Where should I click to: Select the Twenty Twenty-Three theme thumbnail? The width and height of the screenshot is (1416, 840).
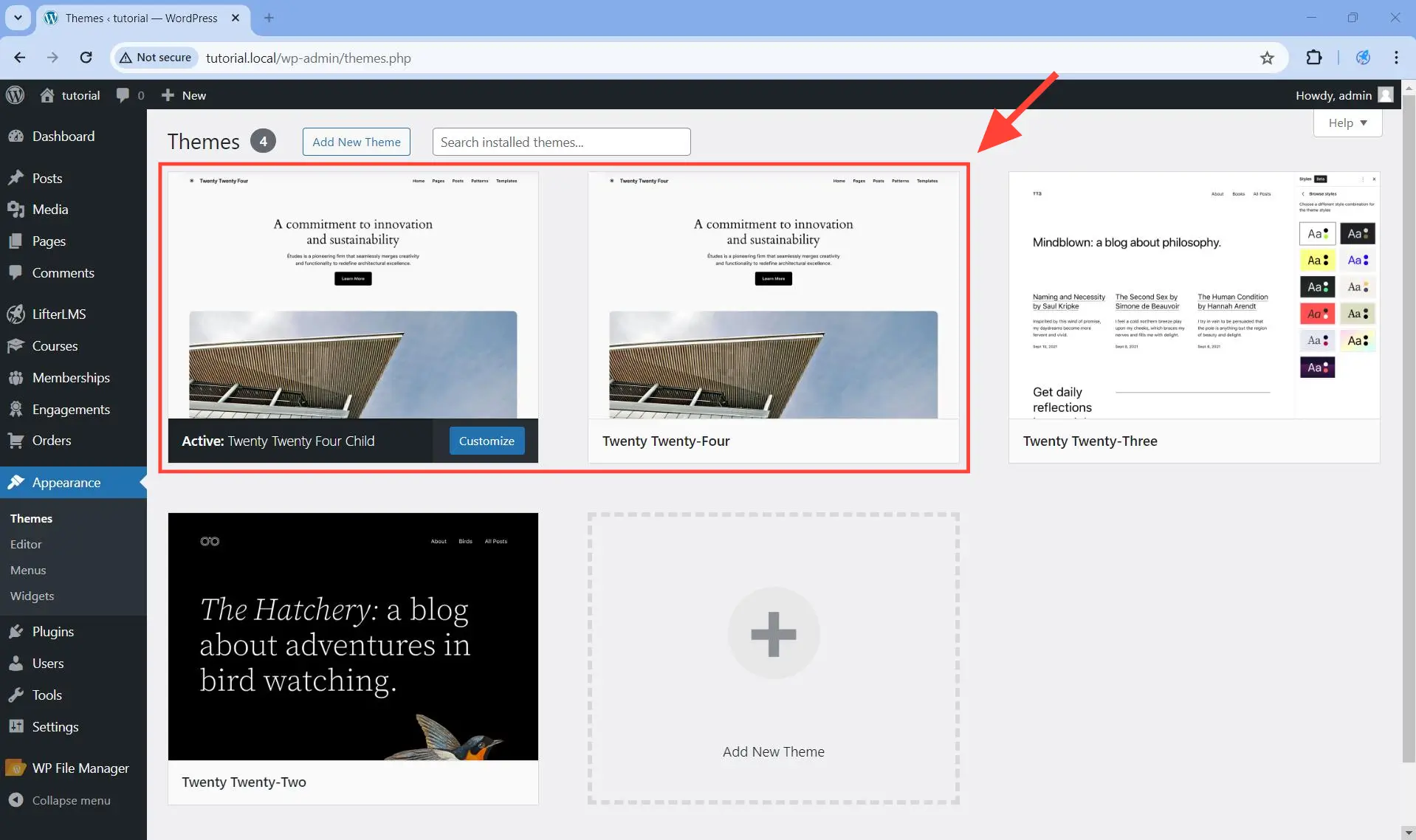(x=1194, y=295)
